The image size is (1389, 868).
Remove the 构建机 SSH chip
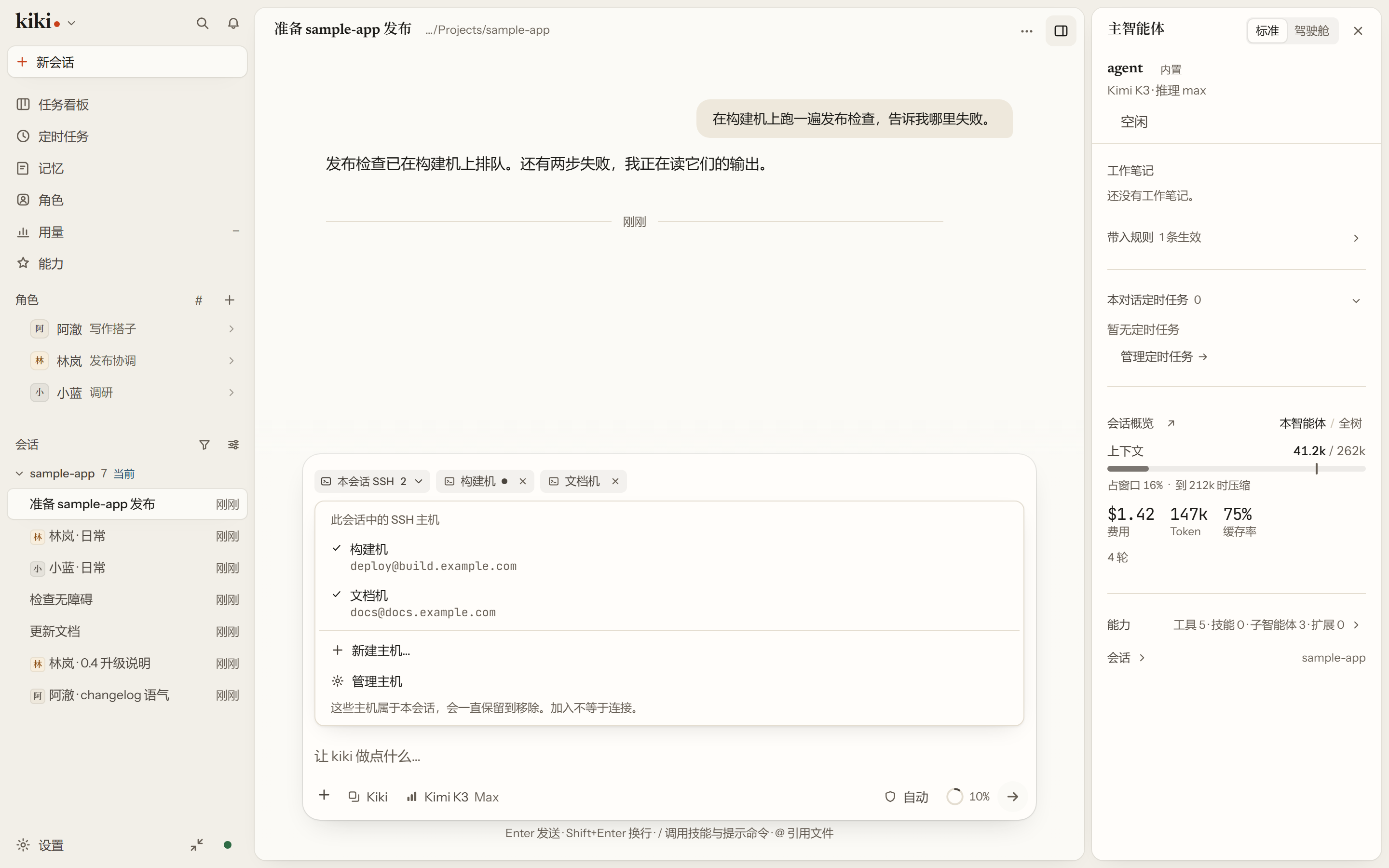coord(522,482)
